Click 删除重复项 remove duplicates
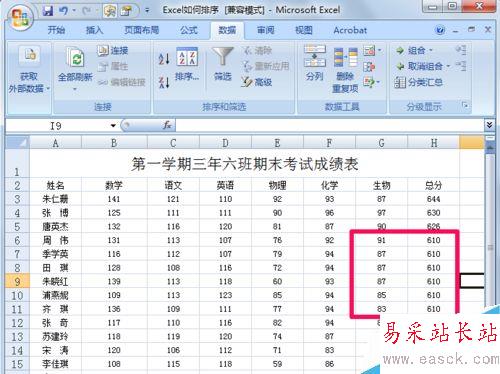 (x=345, y=69)
